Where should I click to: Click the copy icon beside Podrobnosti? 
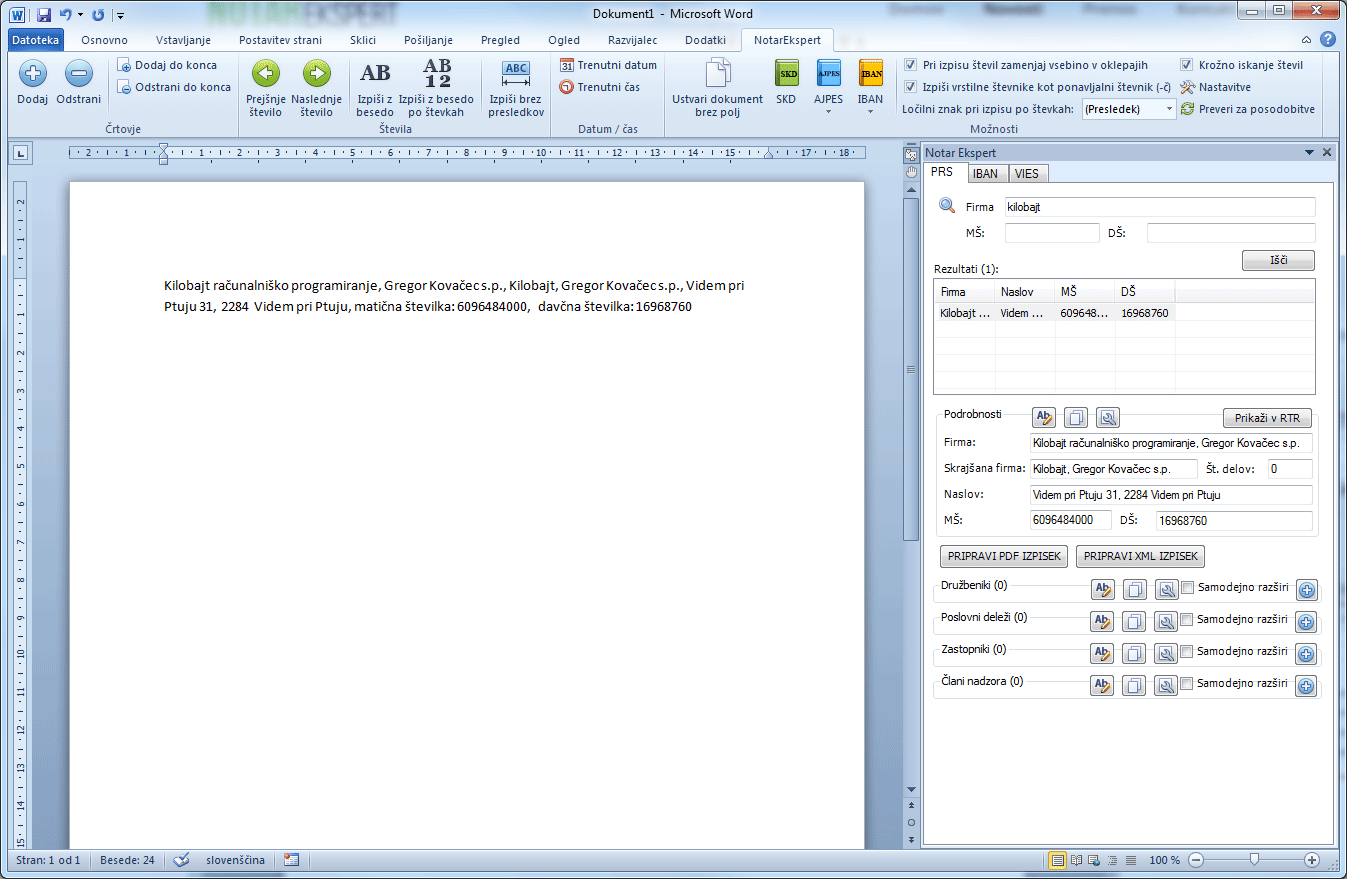[1076, 418]
